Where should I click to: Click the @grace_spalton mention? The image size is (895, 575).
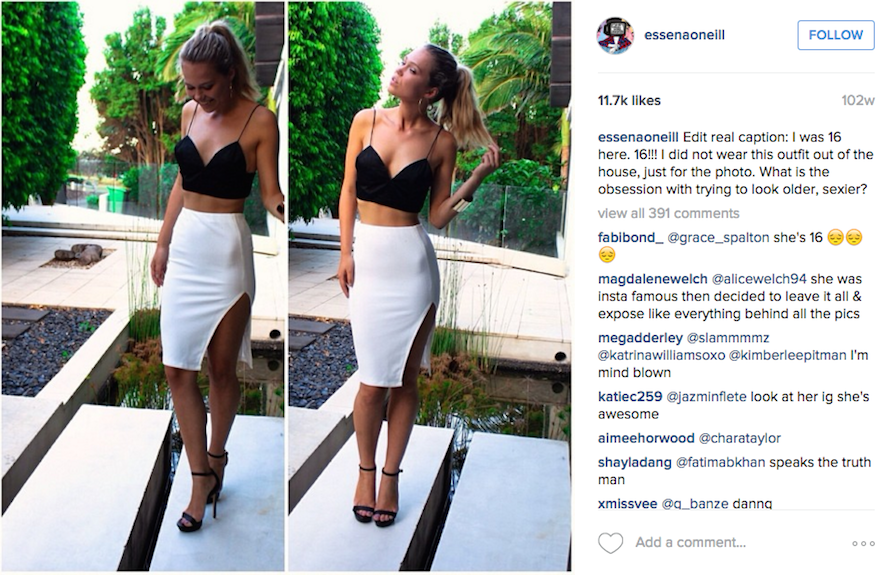pos(718,238)
